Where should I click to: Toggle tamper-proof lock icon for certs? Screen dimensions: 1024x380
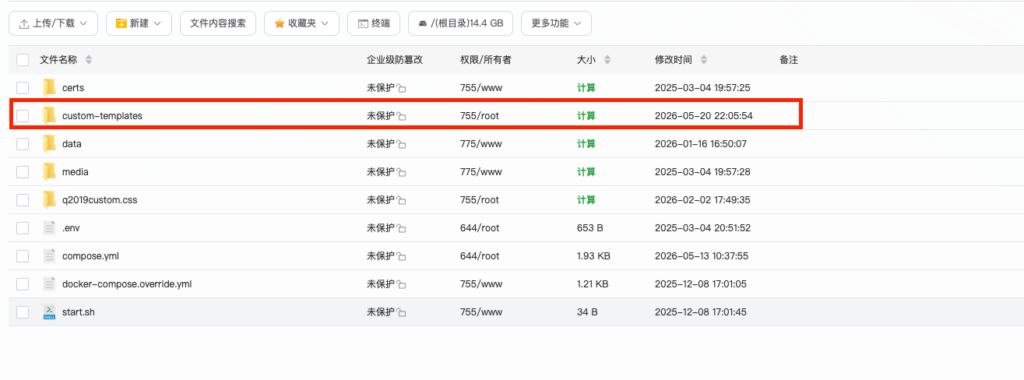(x=402, y=88)
